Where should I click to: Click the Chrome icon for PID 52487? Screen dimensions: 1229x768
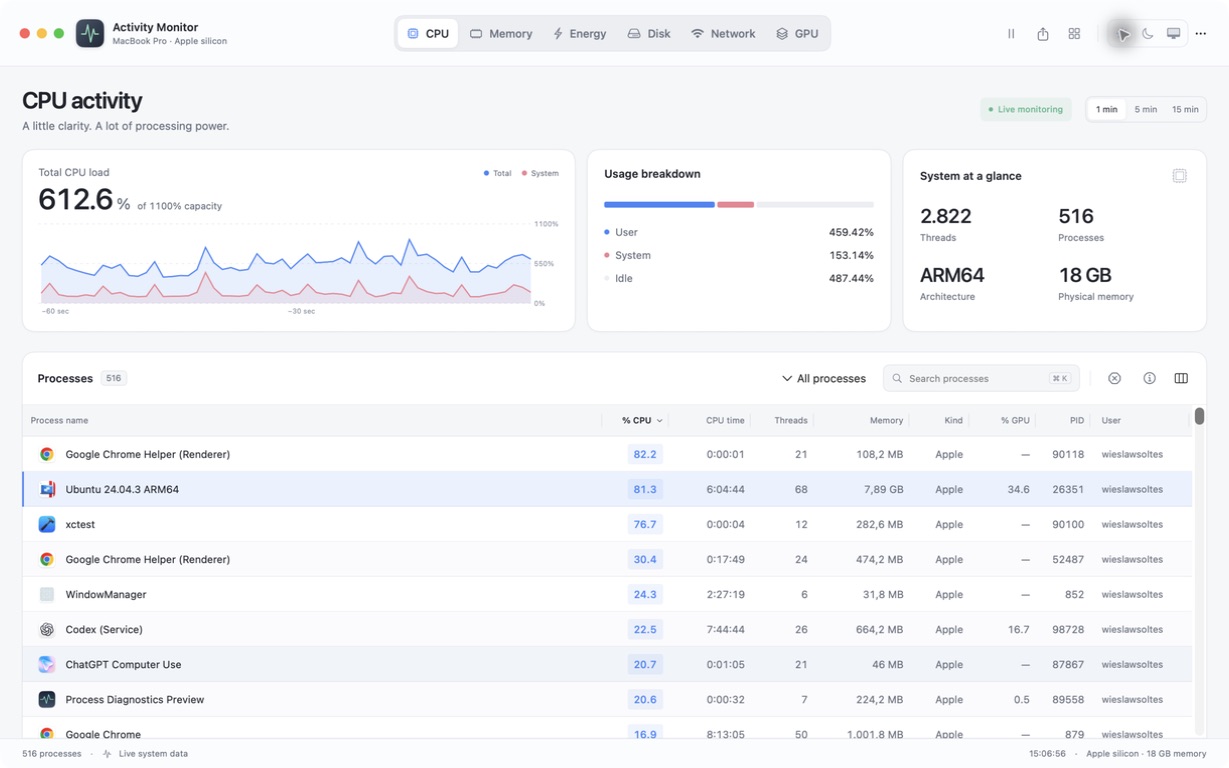click(47, 559)
